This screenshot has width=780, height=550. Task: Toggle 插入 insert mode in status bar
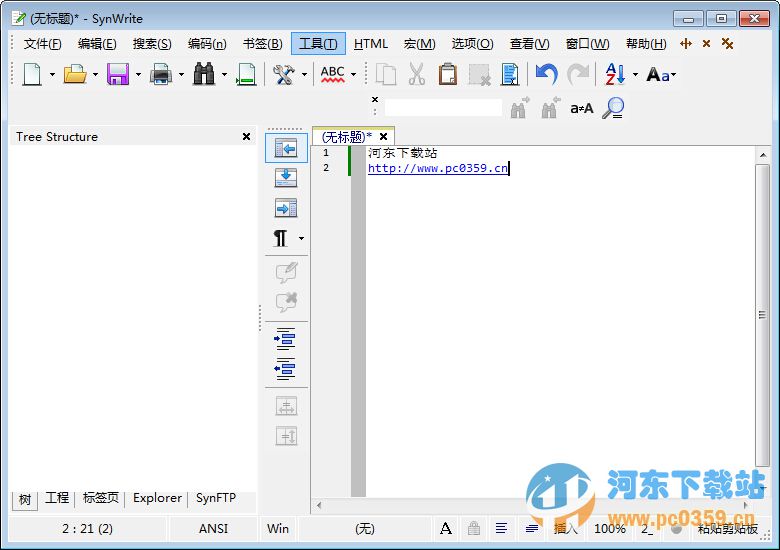click(566, 529)
